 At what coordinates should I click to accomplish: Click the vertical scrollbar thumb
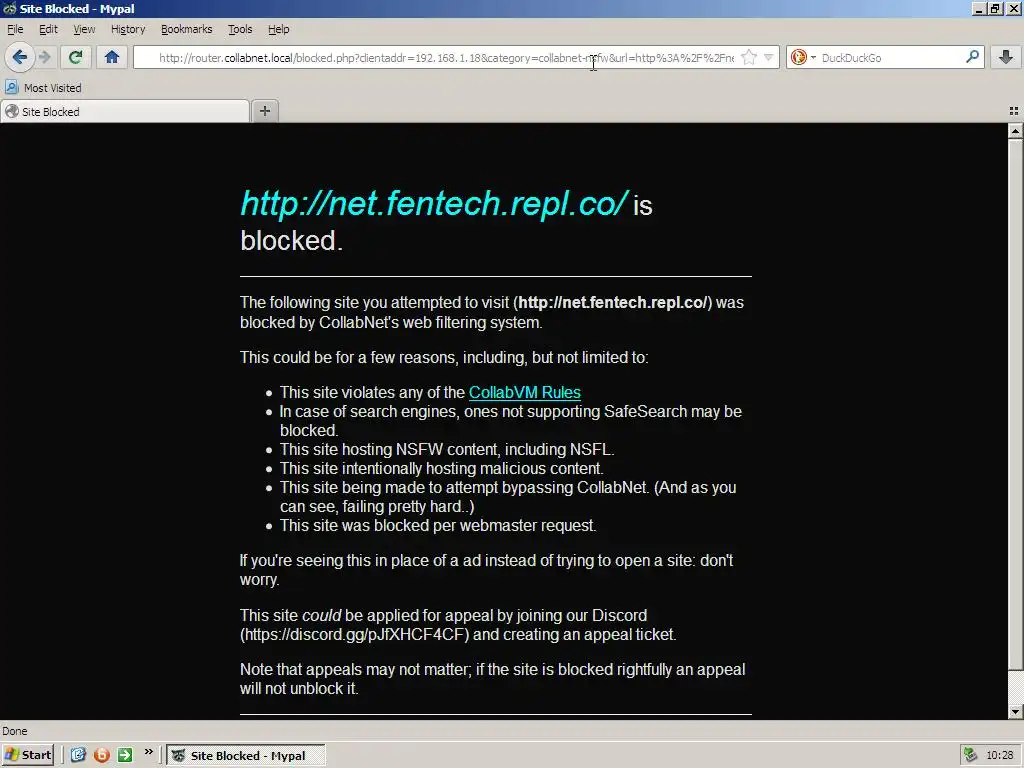(1016, 404)
